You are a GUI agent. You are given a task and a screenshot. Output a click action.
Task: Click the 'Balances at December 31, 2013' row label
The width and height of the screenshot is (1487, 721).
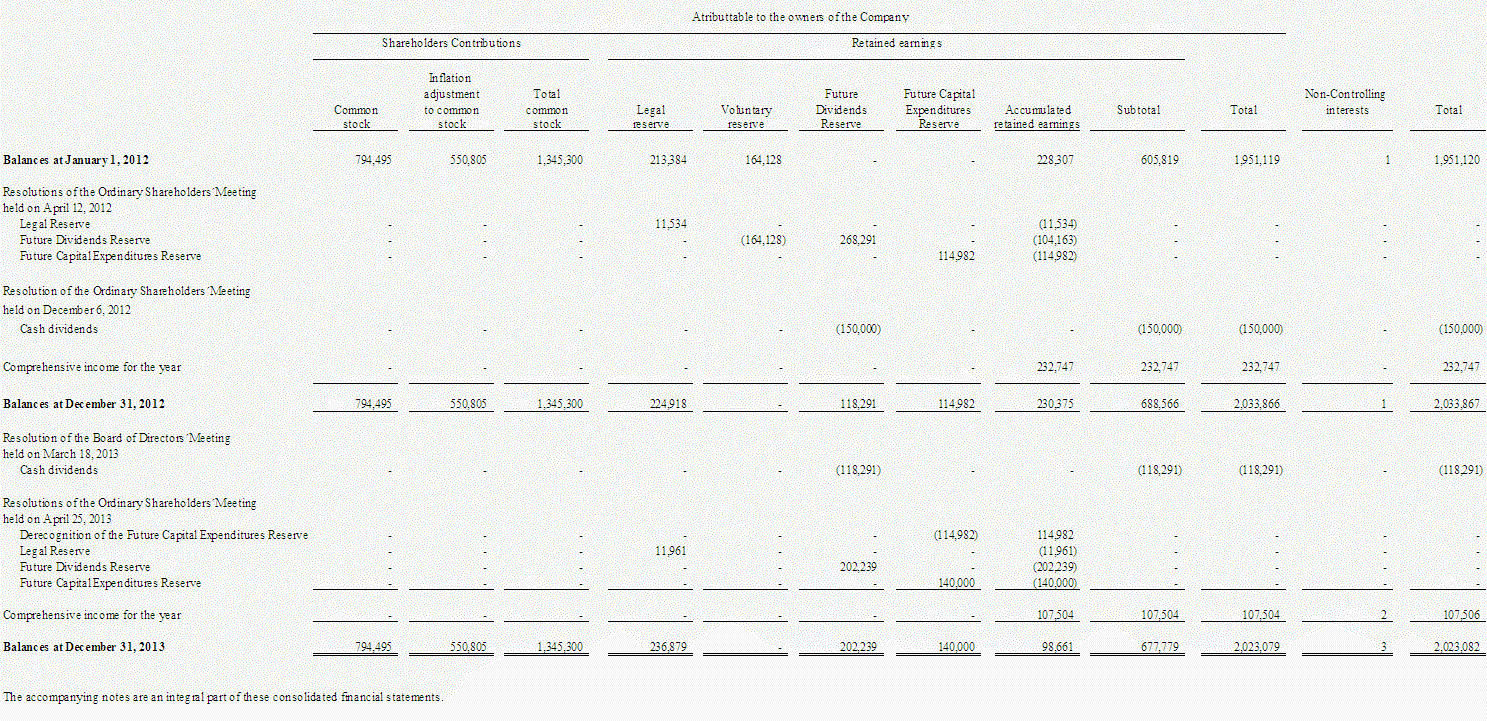tap(84, 647)
